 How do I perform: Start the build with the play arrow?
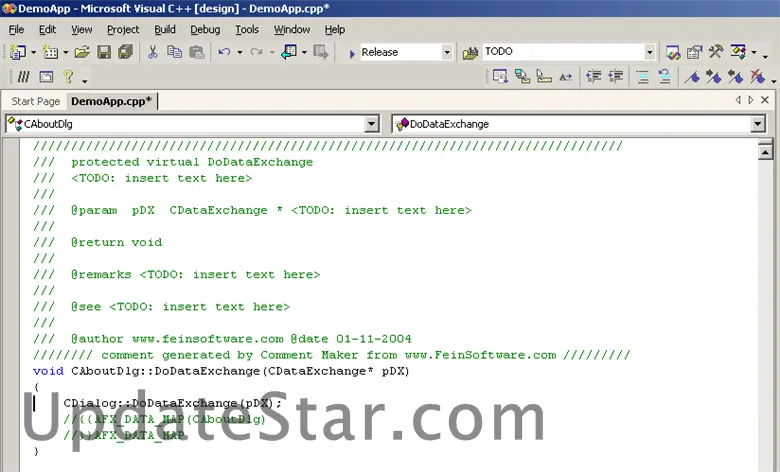[x=352, y=53]
